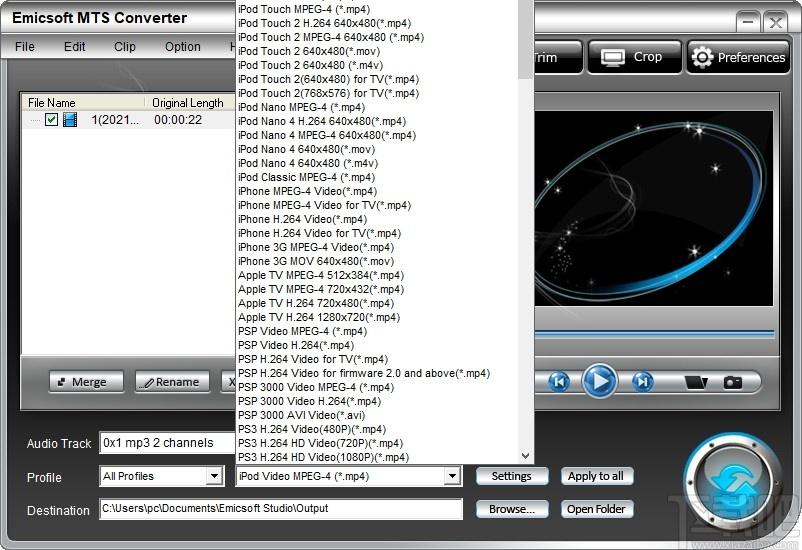This screenshot has width=802, height=550.
Task: Click the Rename button
Action: point(172,382)
